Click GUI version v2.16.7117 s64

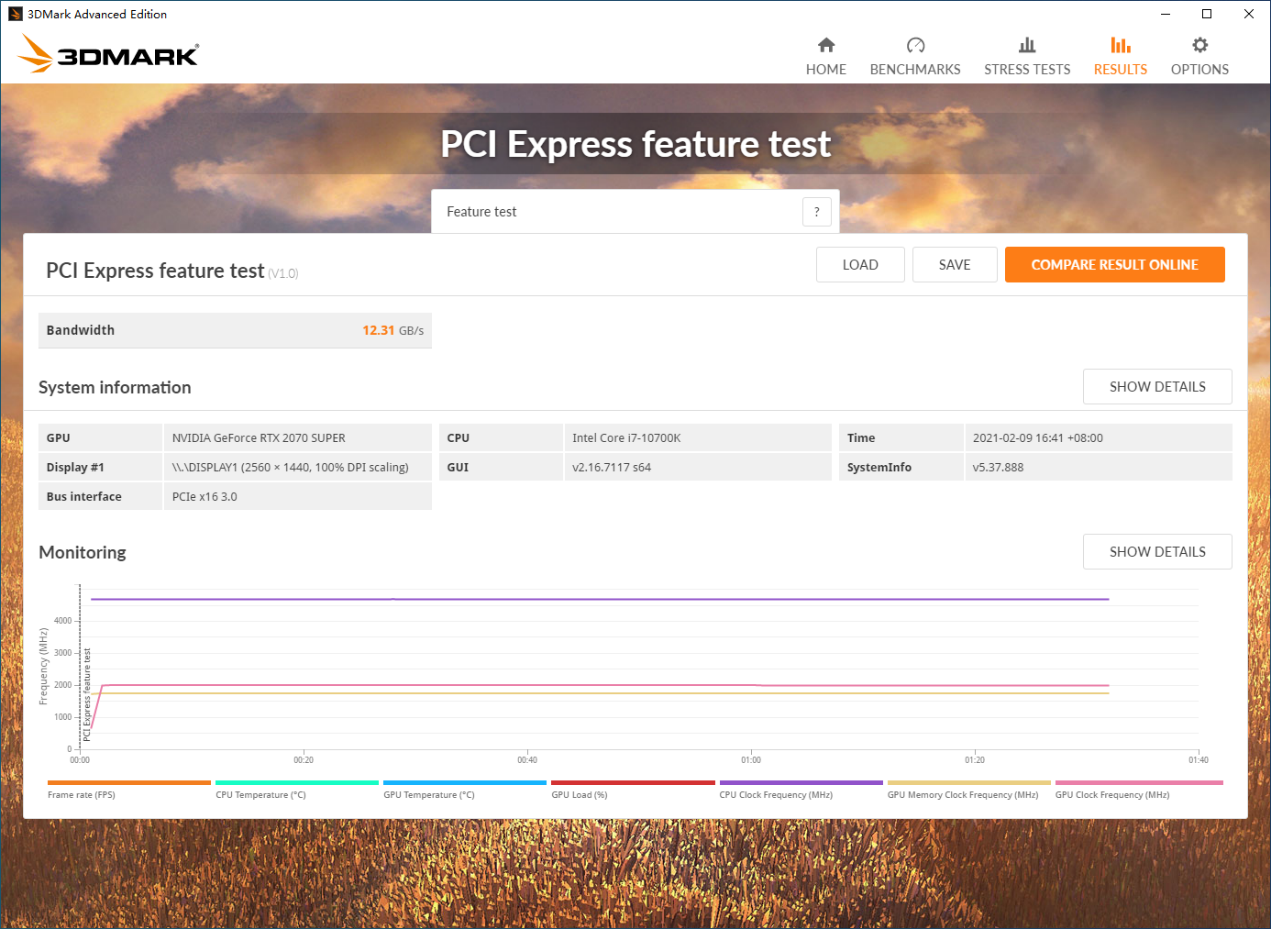611,467
